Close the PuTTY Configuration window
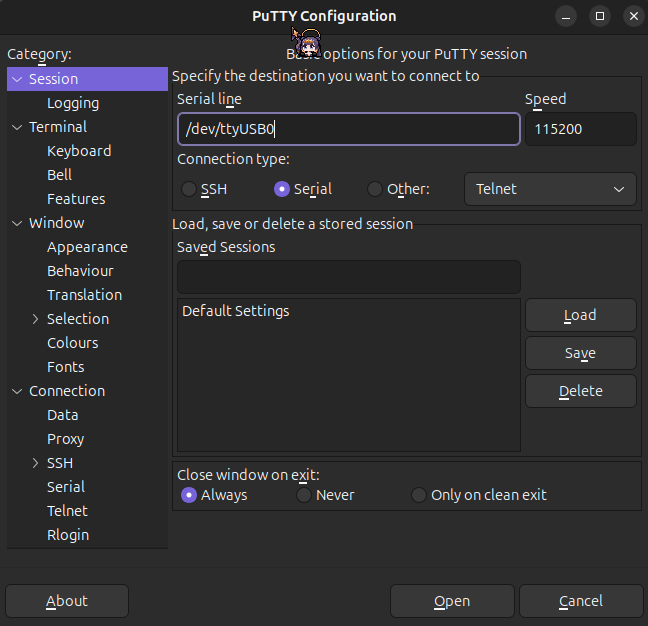This screenshot has width=648, height=626. (634, 16)
